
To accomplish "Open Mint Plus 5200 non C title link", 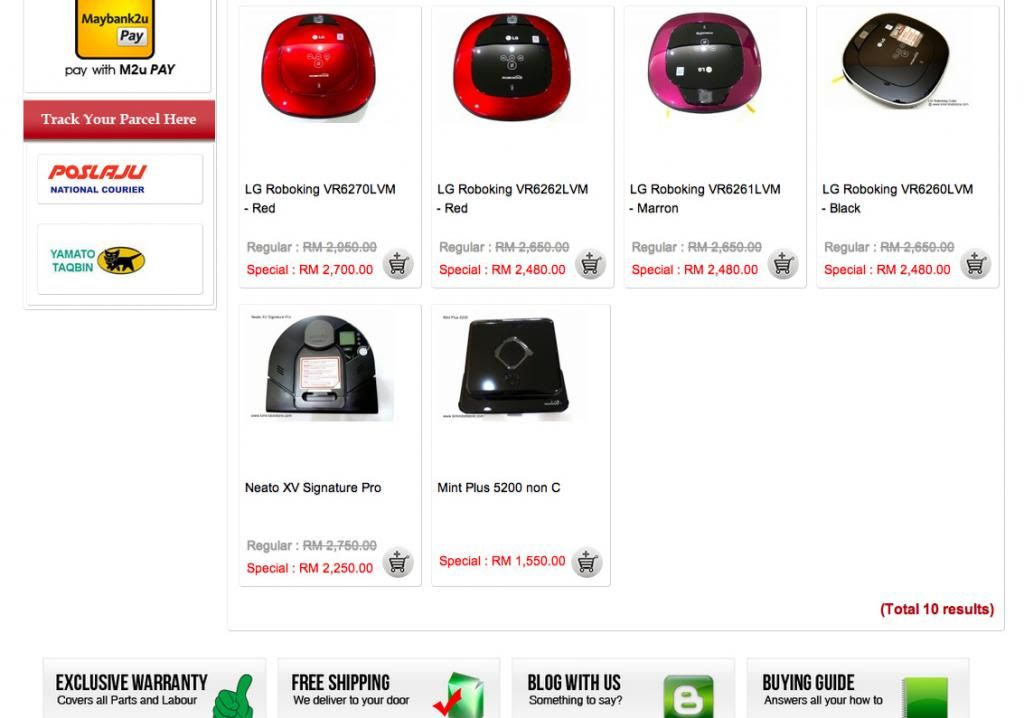I will pos(499,488).
